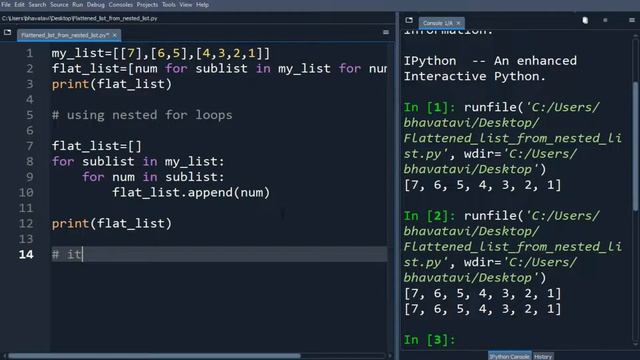640x360 pixels.
Task: Click line number 10 in the gutter
Action: pos(26,193)
